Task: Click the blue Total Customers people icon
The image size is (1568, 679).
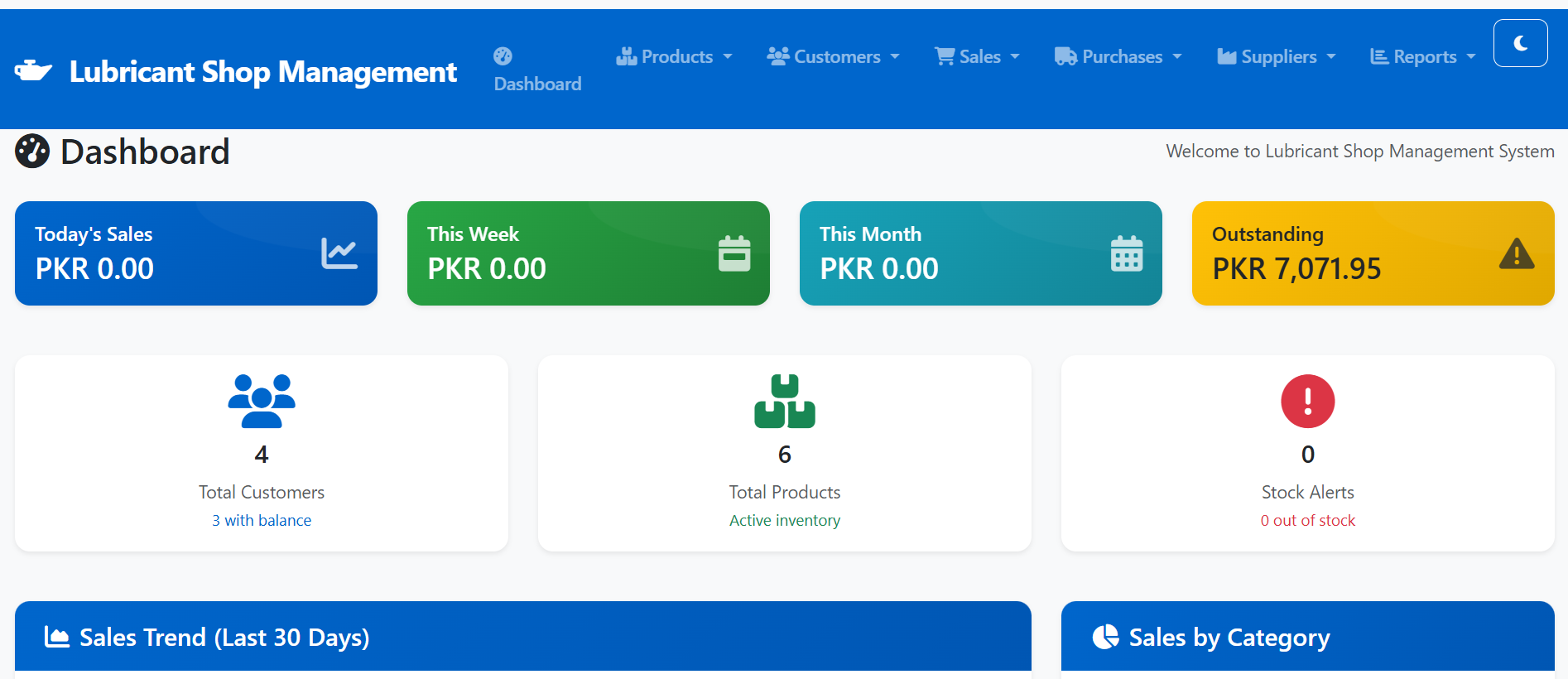Action: 262,401
